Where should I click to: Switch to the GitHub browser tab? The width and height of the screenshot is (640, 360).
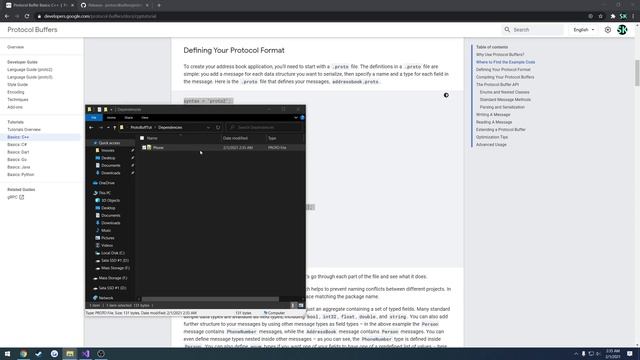click(114, 5)
